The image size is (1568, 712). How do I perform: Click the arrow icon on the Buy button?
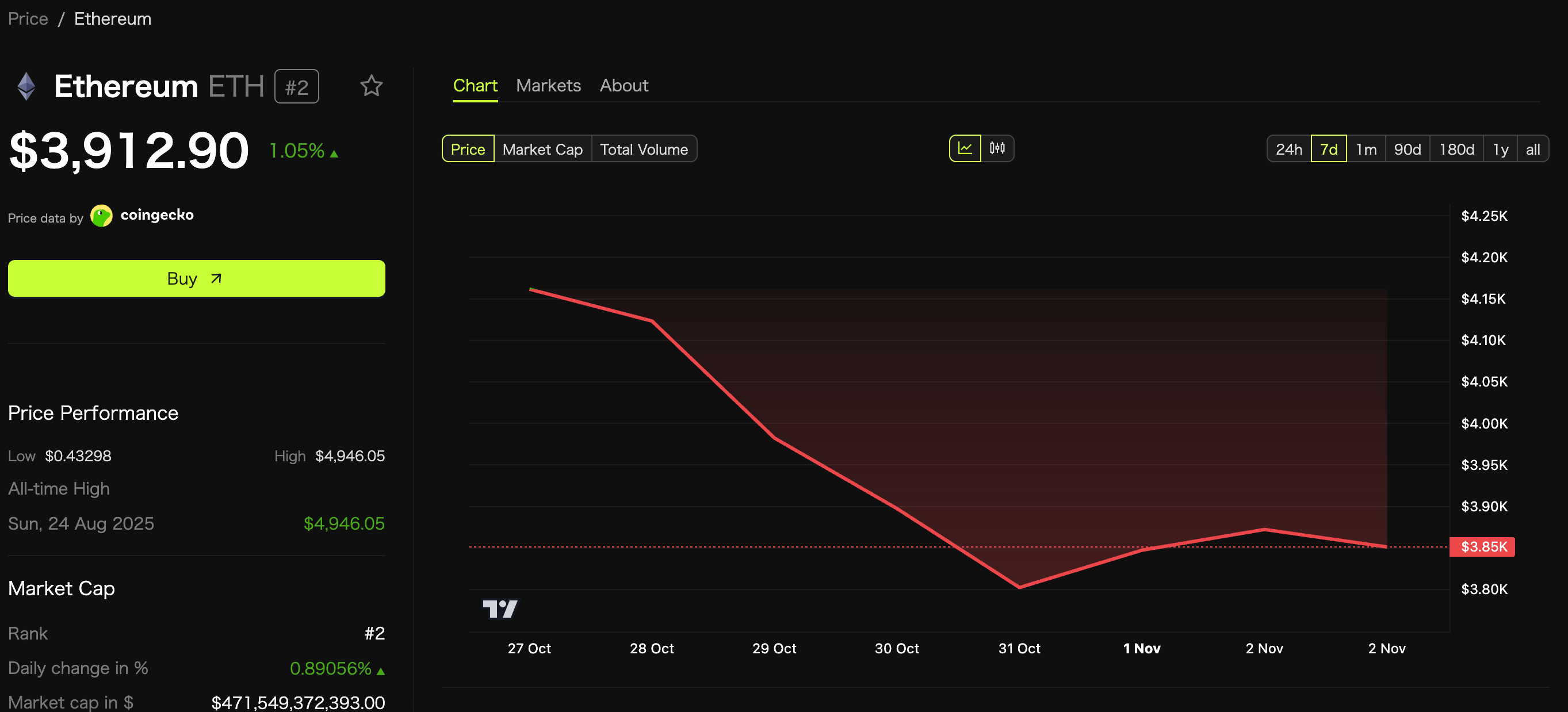pyautogui.click(x=216, y=279)
